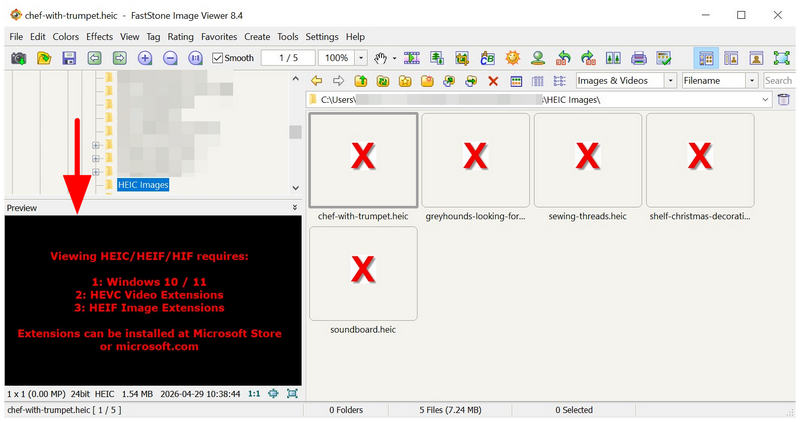Open the Images & Videos filter dropdown
This screenshot has width=800, height=422.
click(x=670, y=81)
